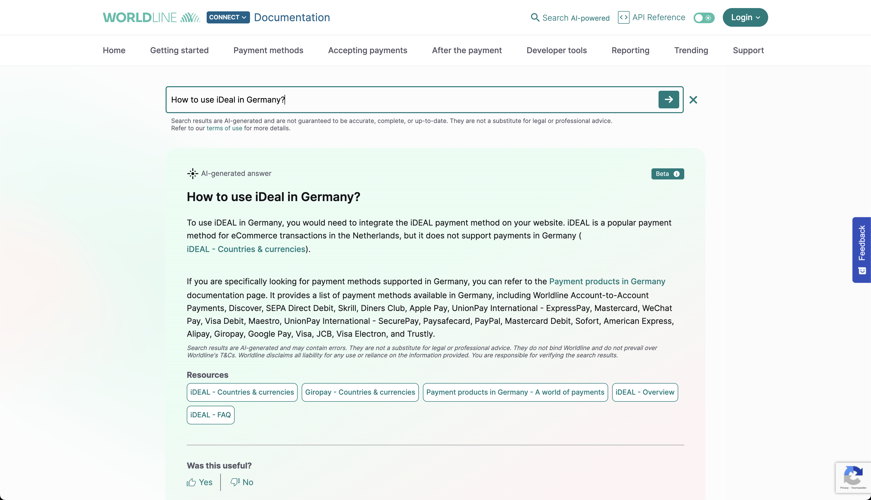This screenshot has height=500, width=871.
Task: Open the CONNECT product dropdown
Action: (x=228, y=17)
